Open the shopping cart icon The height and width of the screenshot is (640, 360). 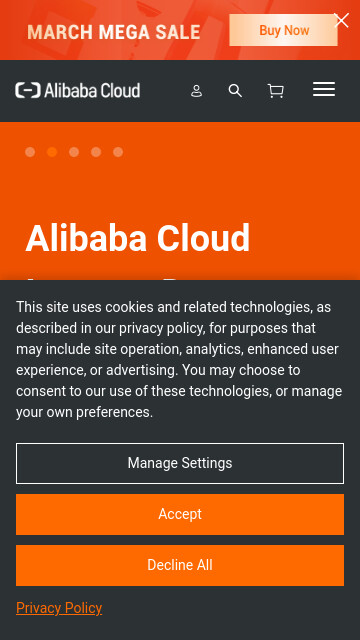coord(276,91)
